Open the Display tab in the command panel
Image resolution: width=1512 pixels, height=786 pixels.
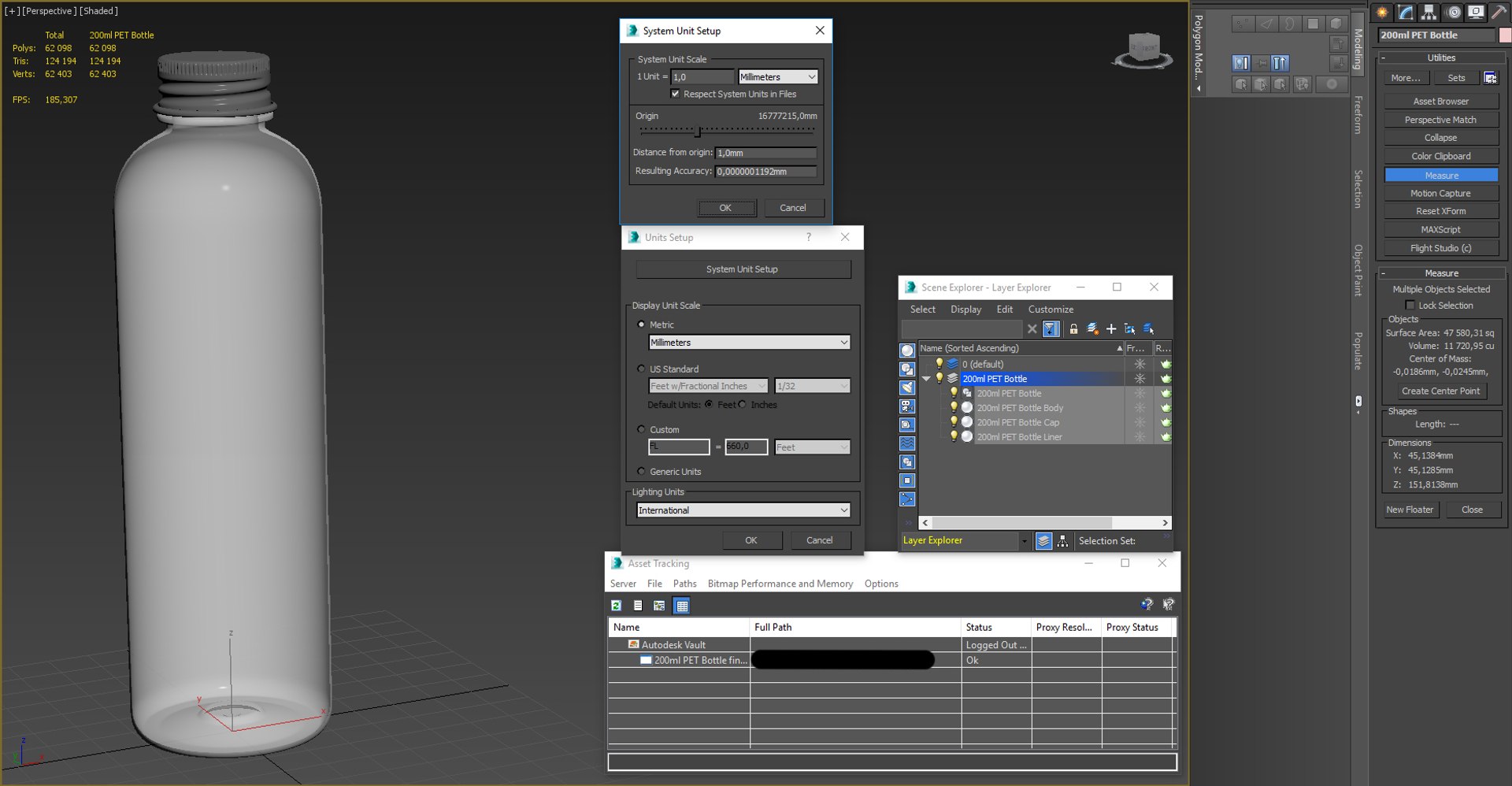click(x=1476, y=13)
